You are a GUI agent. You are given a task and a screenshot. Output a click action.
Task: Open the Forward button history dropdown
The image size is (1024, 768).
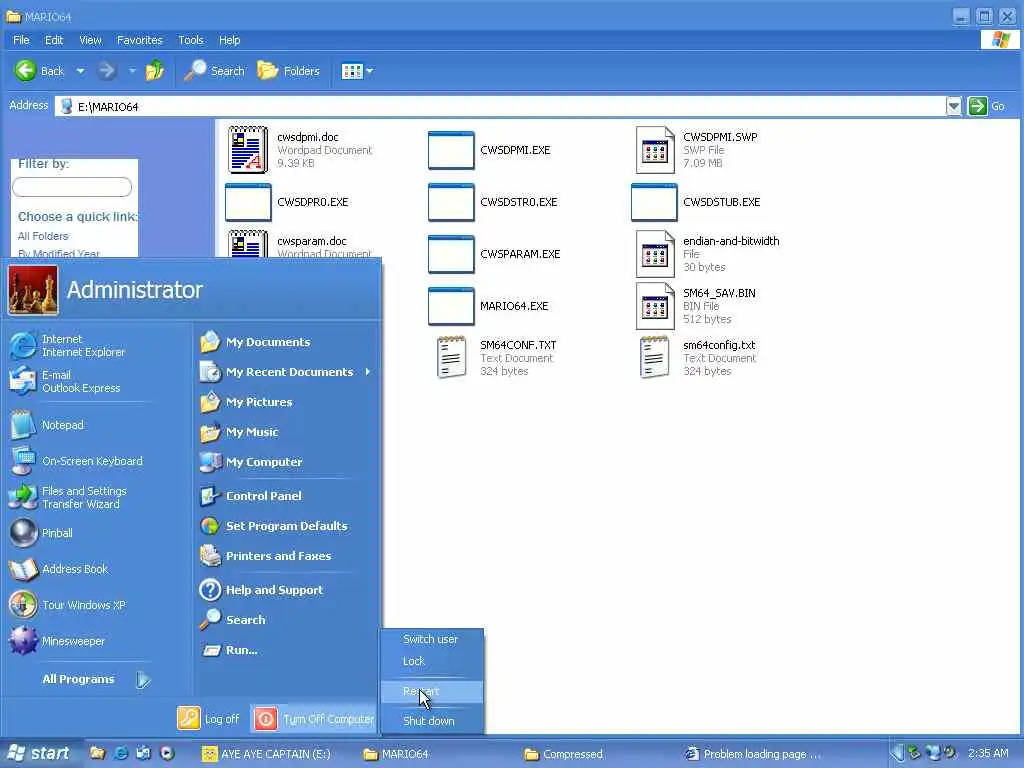(x=132, y=71)
